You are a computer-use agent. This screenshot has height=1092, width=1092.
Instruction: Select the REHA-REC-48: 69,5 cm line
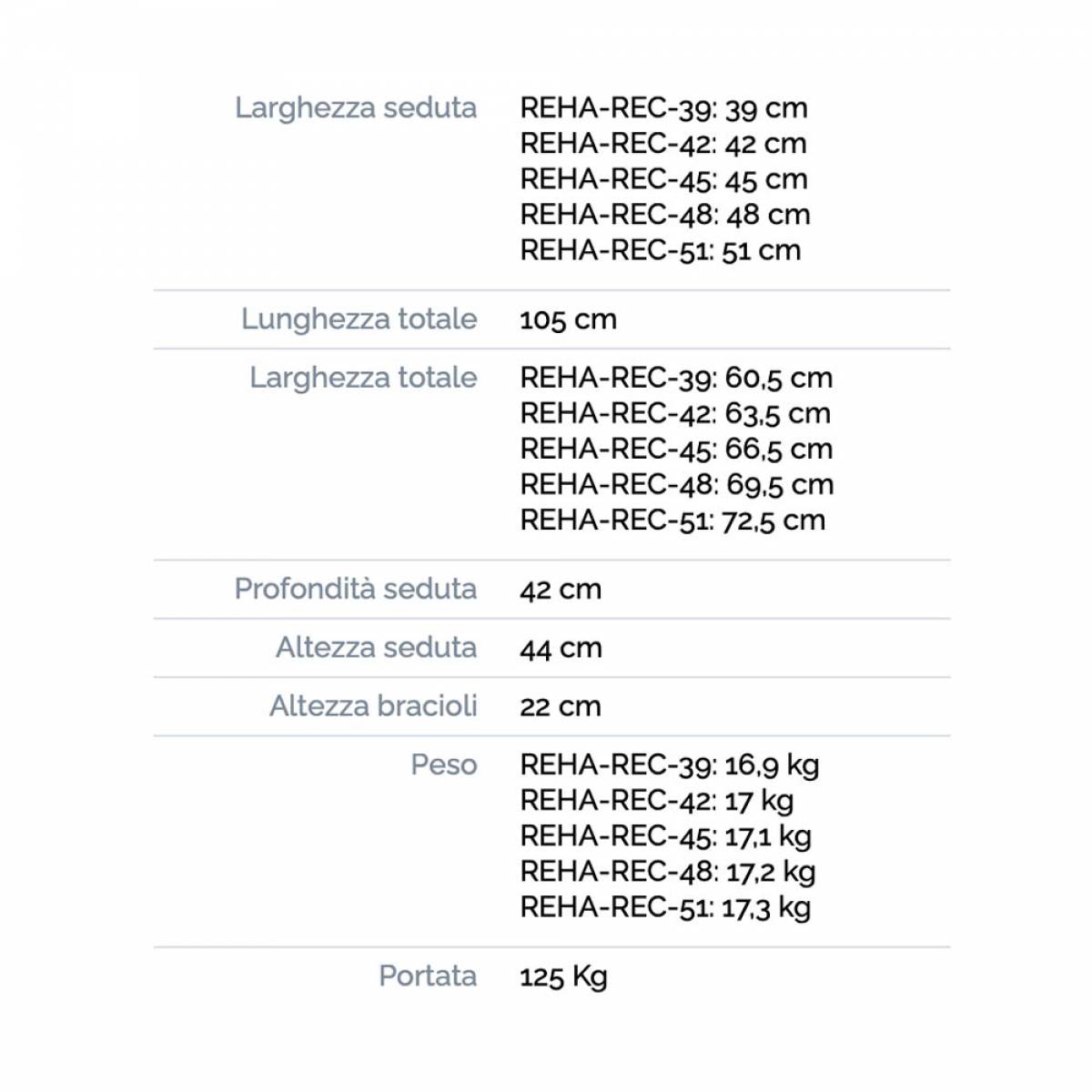[x=676, y=484]
